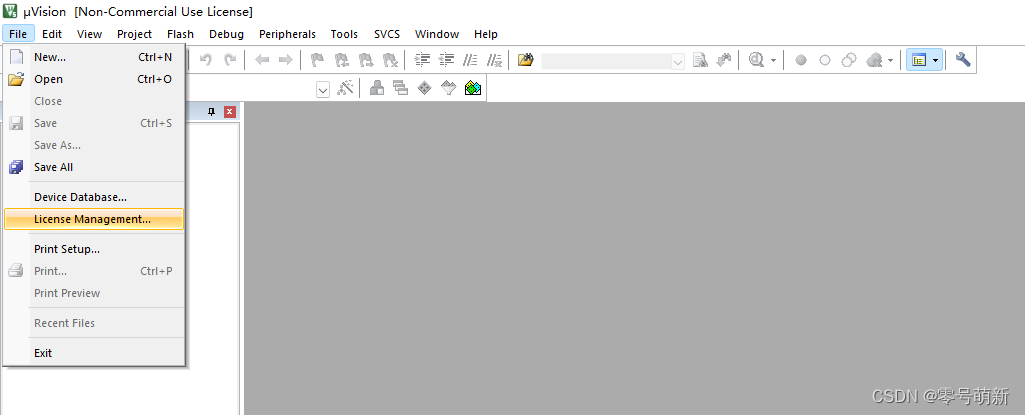Click the Navigate Forwards arrow icon
Screen dimensions: 1025x415
tap(286, 60)
